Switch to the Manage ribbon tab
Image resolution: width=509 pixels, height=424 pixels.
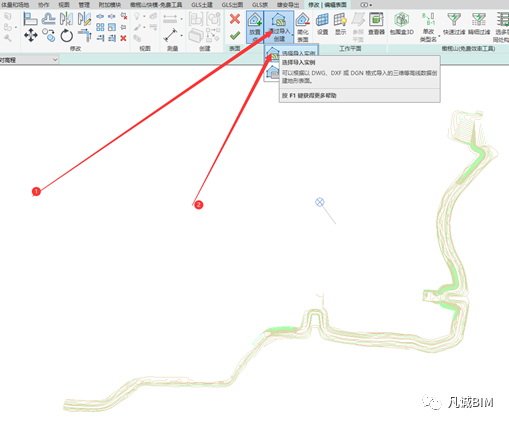tap(84, 5)
